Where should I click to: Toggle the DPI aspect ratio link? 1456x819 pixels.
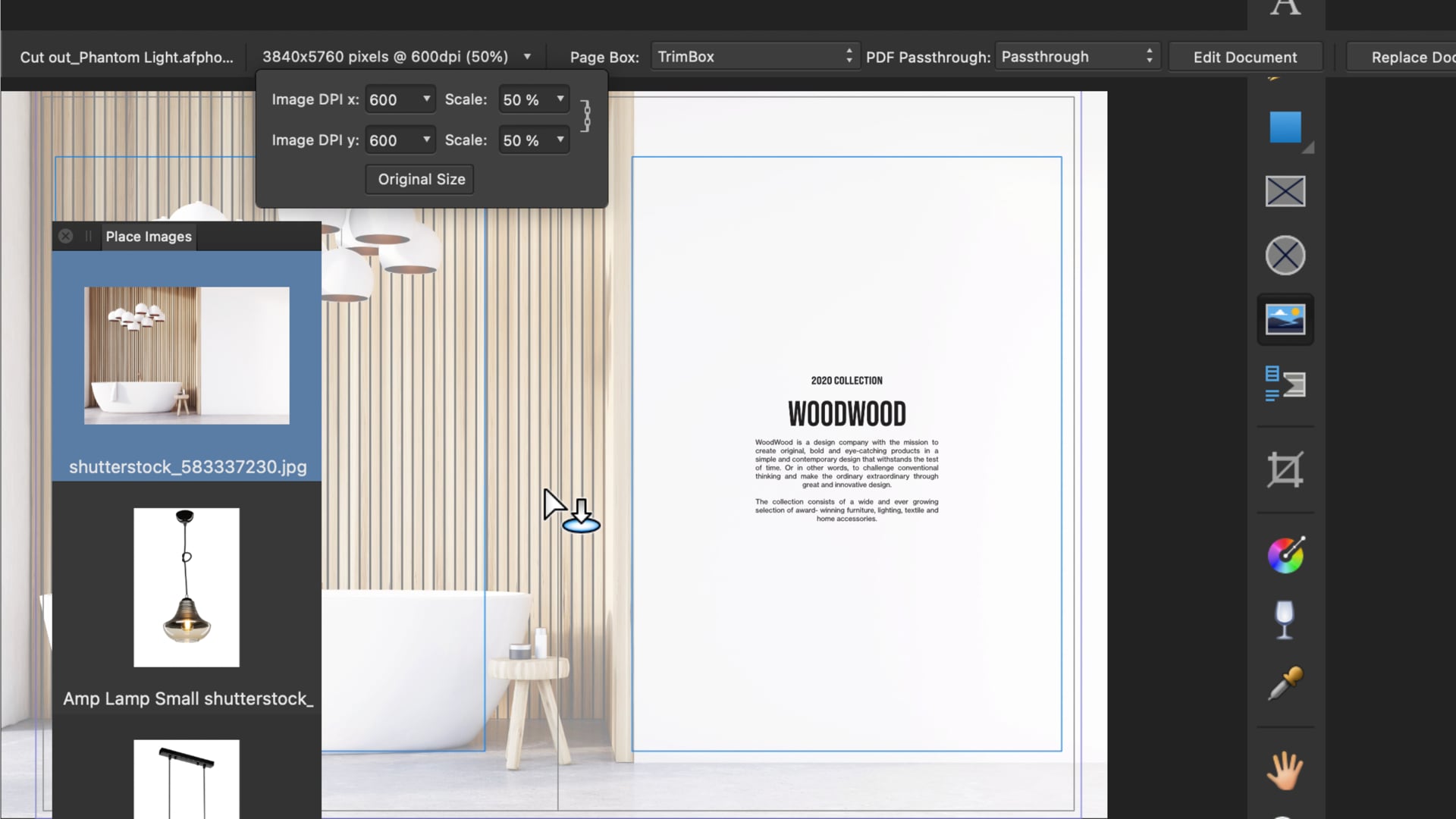coord(585,115)
